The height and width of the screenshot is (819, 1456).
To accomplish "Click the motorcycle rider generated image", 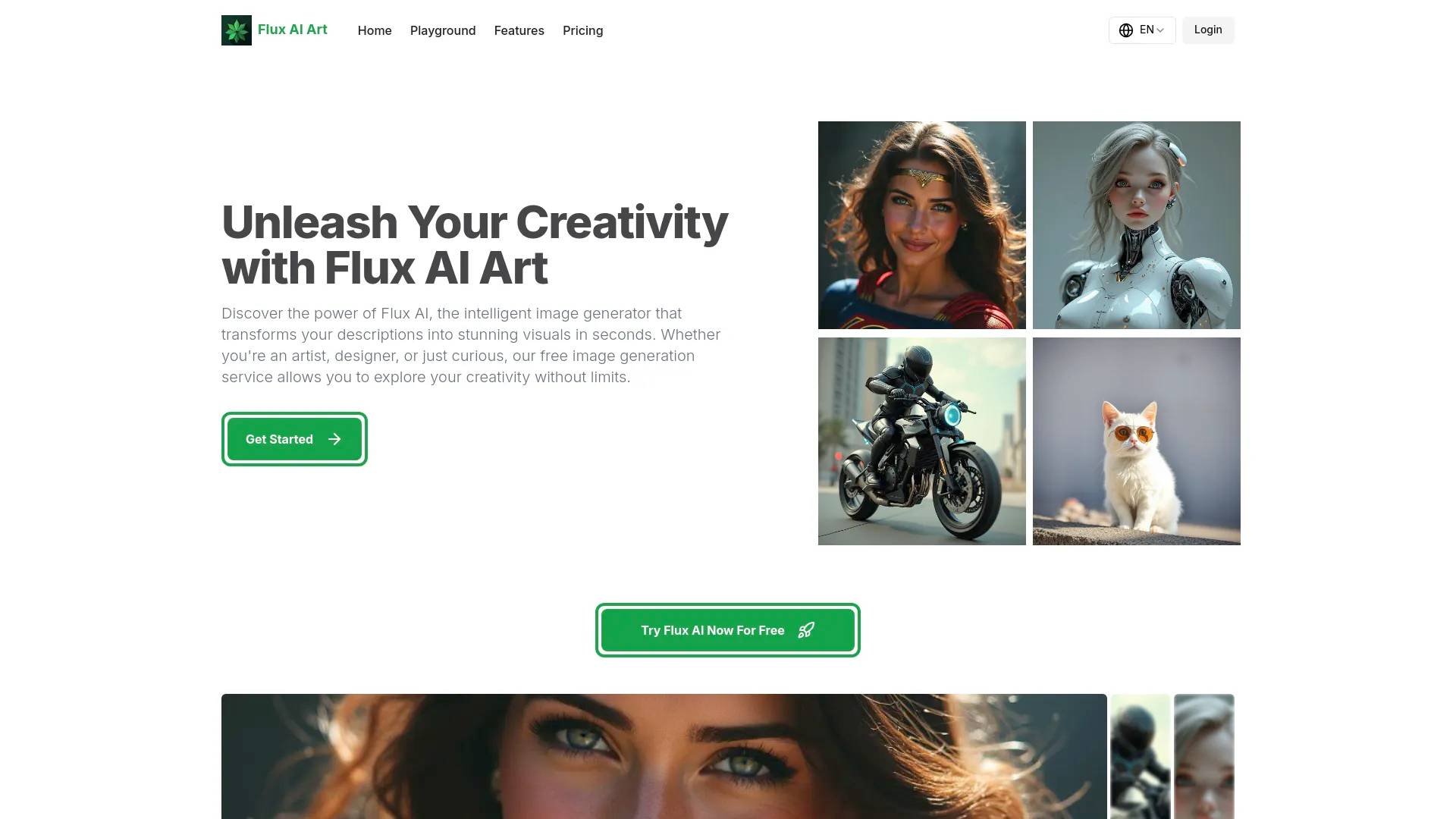I will click(921, 441).
